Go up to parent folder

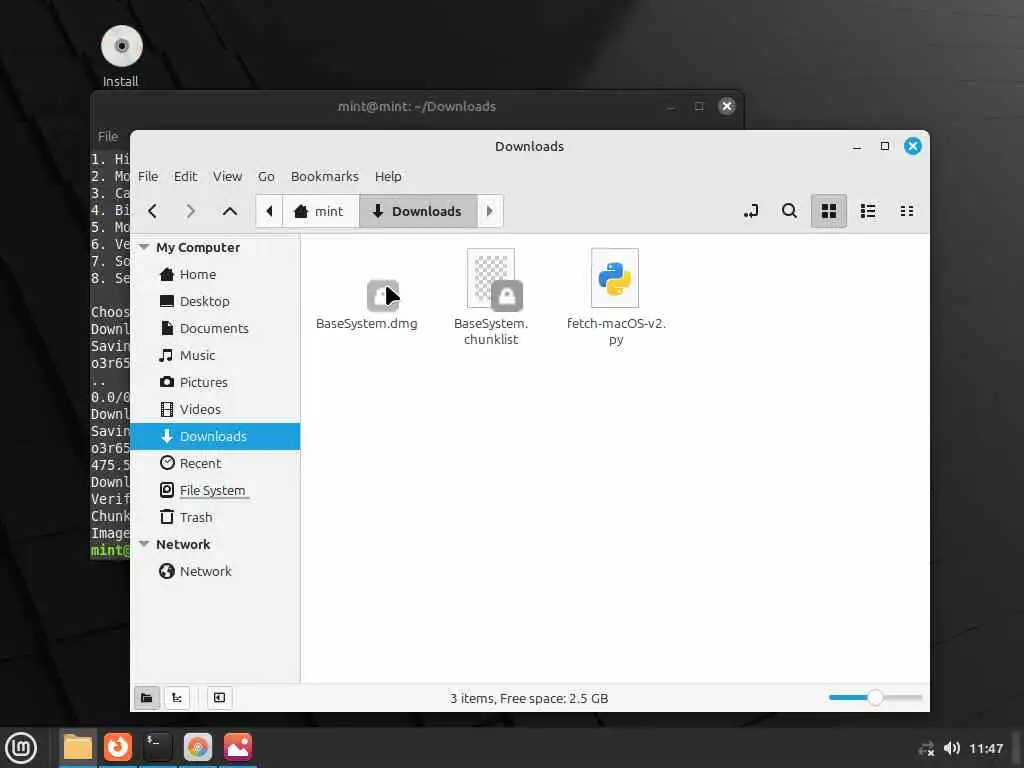click(x=230, y=211)
